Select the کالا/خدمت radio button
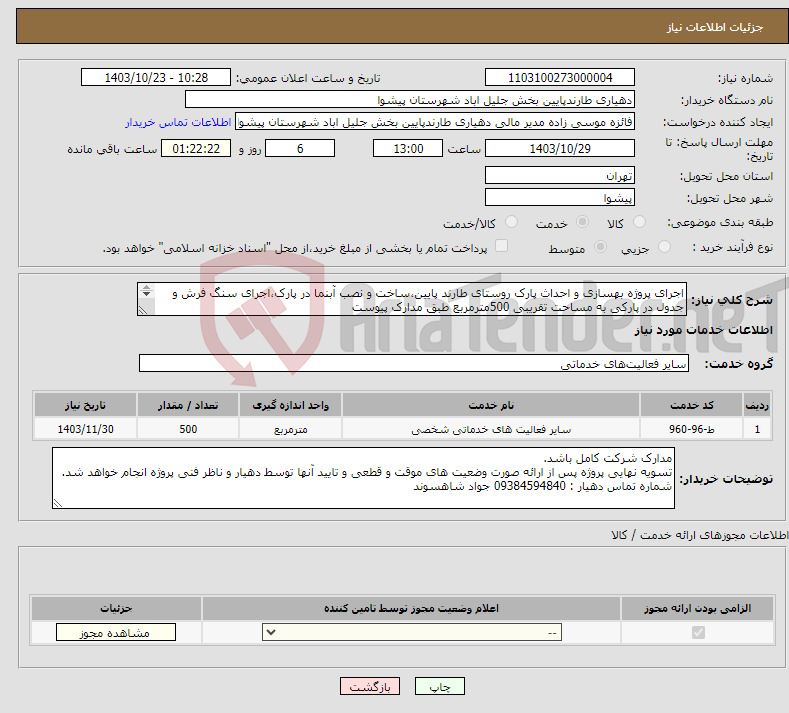Screen dimensions: 789x713 [x=511, y=222]
